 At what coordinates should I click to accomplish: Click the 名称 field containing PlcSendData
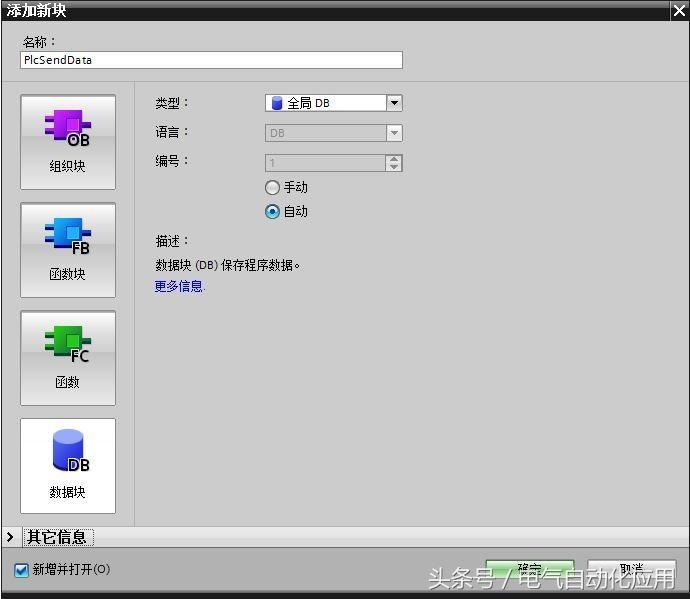point(211,60)
